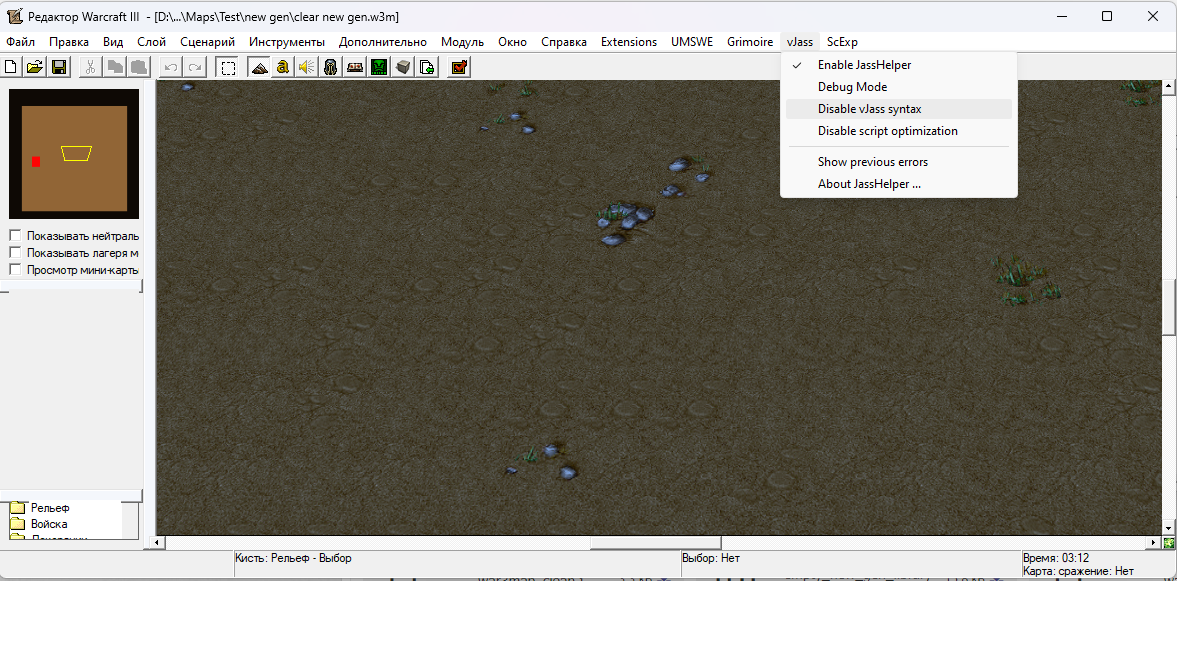Toggle the checked Enable JassHelper option

point(899,65)
